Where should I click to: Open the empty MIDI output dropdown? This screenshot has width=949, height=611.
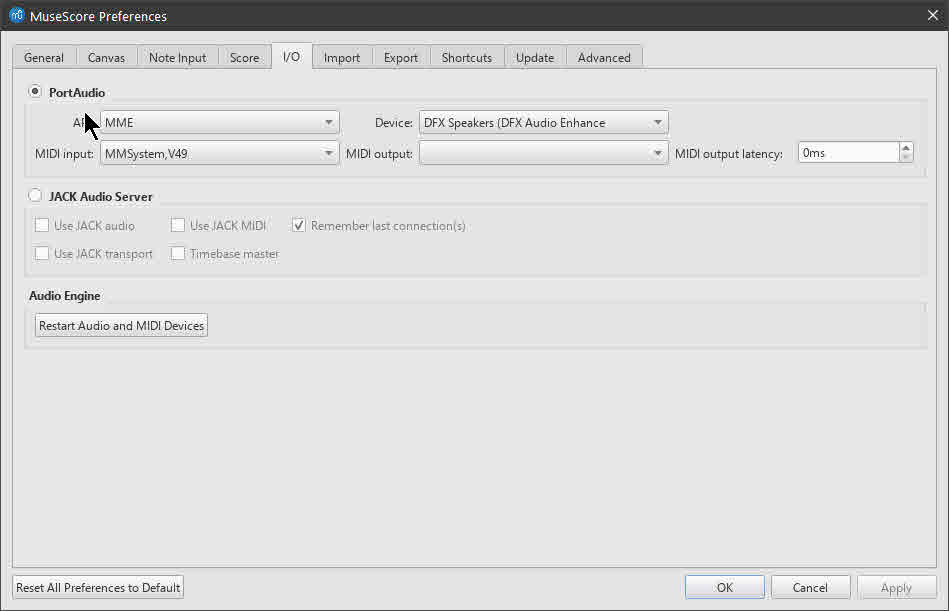(543, 153)
